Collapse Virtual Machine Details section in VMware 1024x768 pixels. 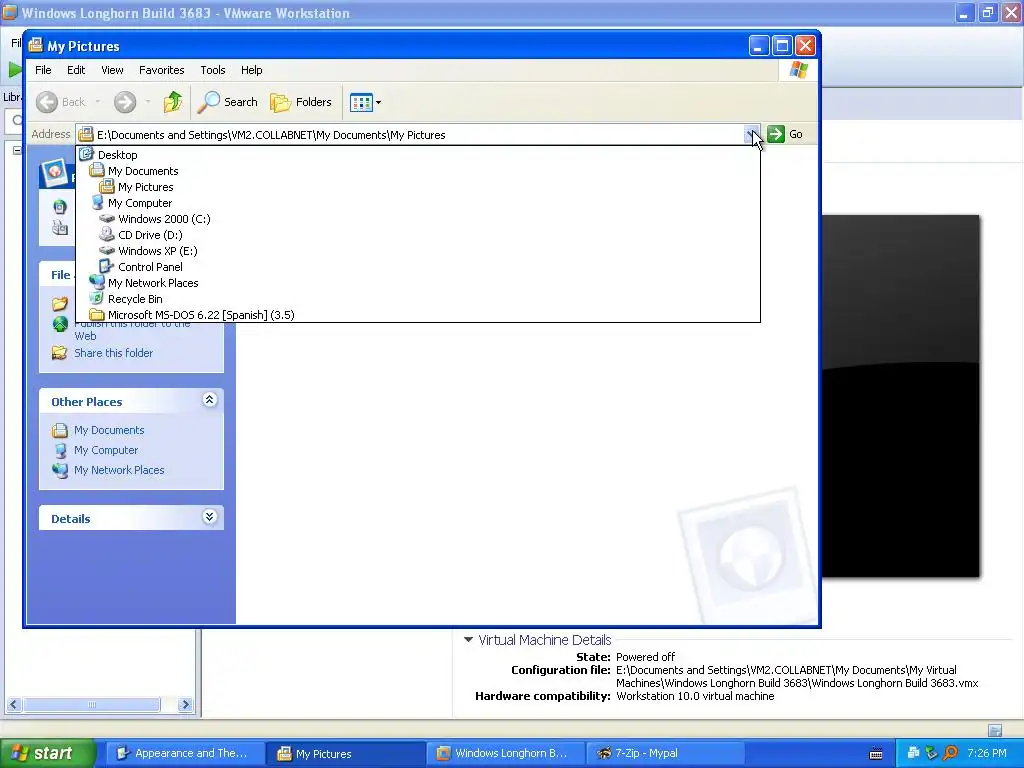(468, 640)
